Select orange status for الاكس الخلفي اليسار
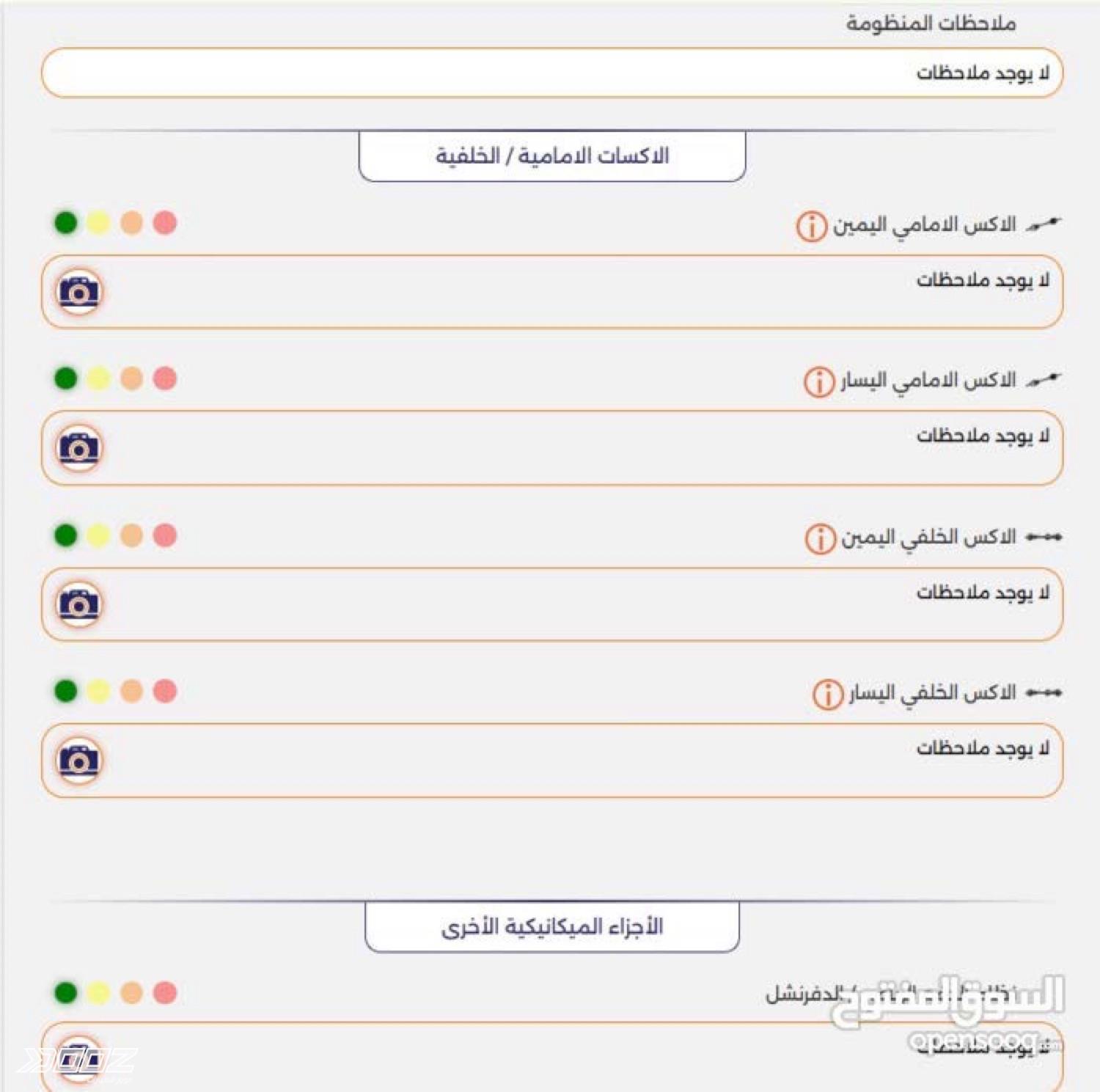Screen dimensions: 1100x1092 click(x=132, y=691)
